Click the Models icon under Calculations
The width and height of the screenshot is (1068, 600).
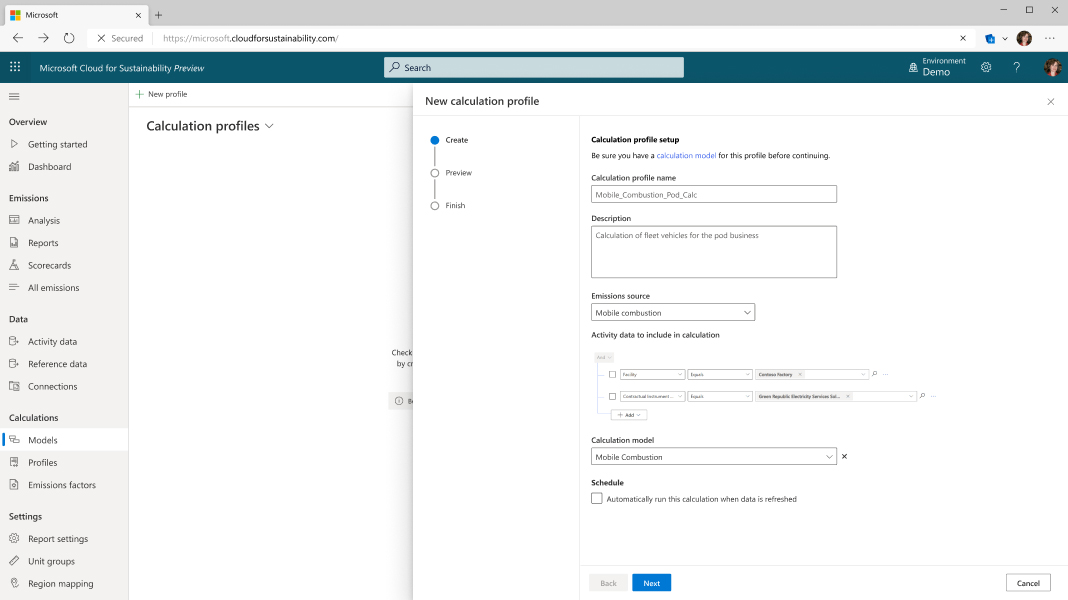coord(14,440)
